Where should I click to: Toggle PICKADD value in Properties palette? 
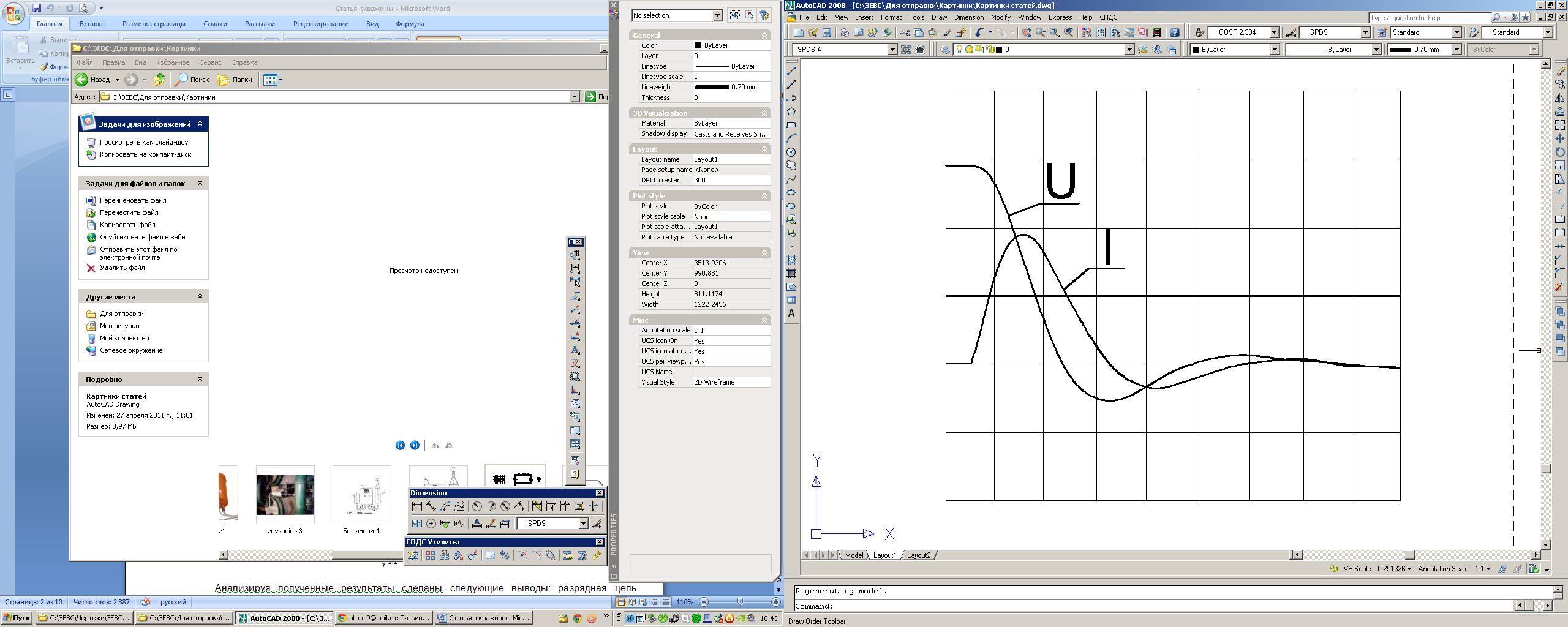(x=735, y=15)
